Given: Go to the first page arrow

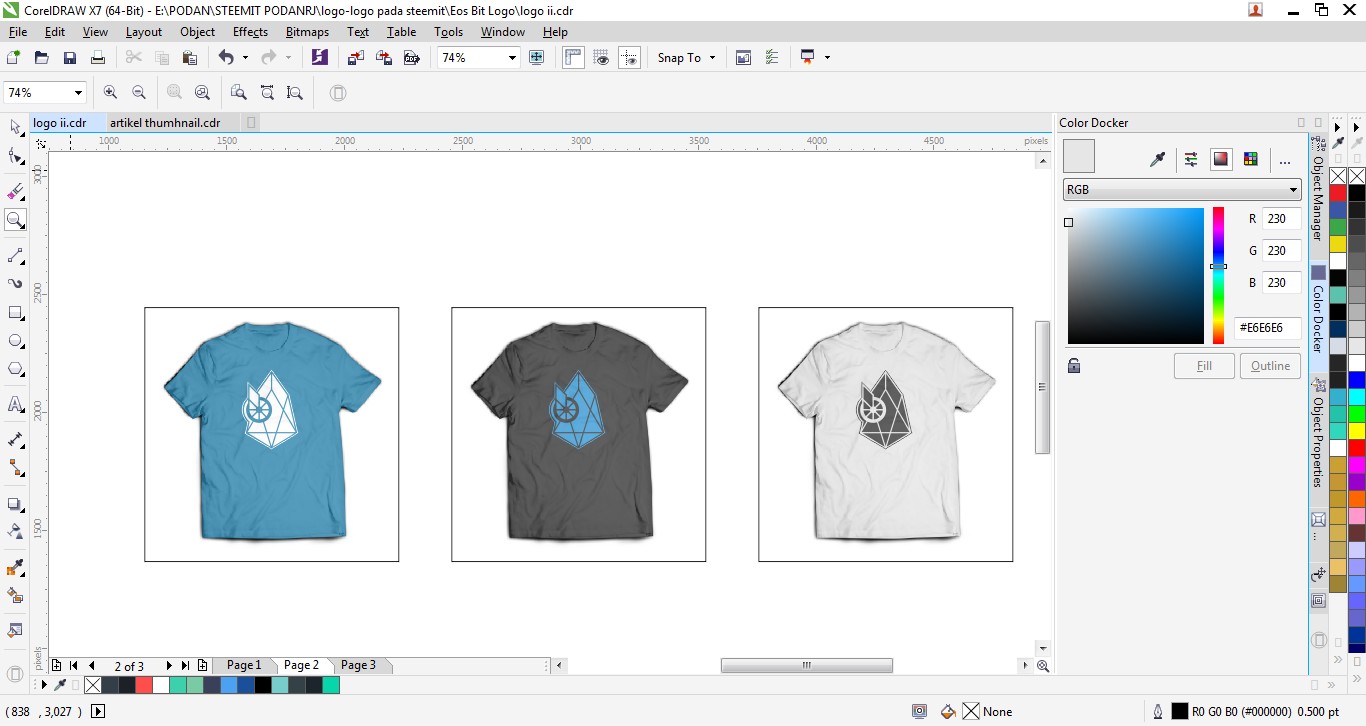Looking at the screenshot, I should (x=73, y=665).
